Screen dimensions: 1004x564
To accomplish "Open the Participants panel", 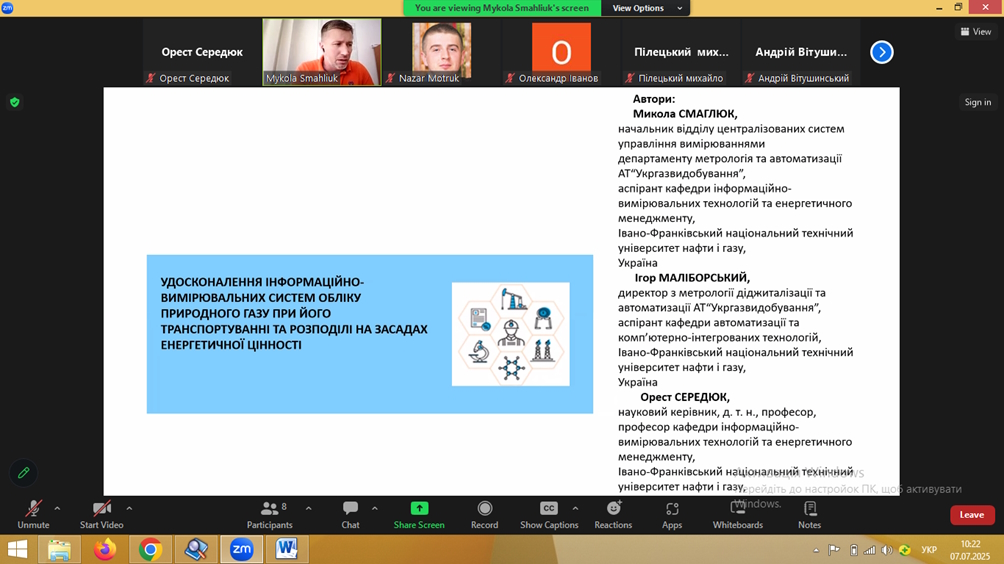I will pyautogui.click(x=270, y=515).
